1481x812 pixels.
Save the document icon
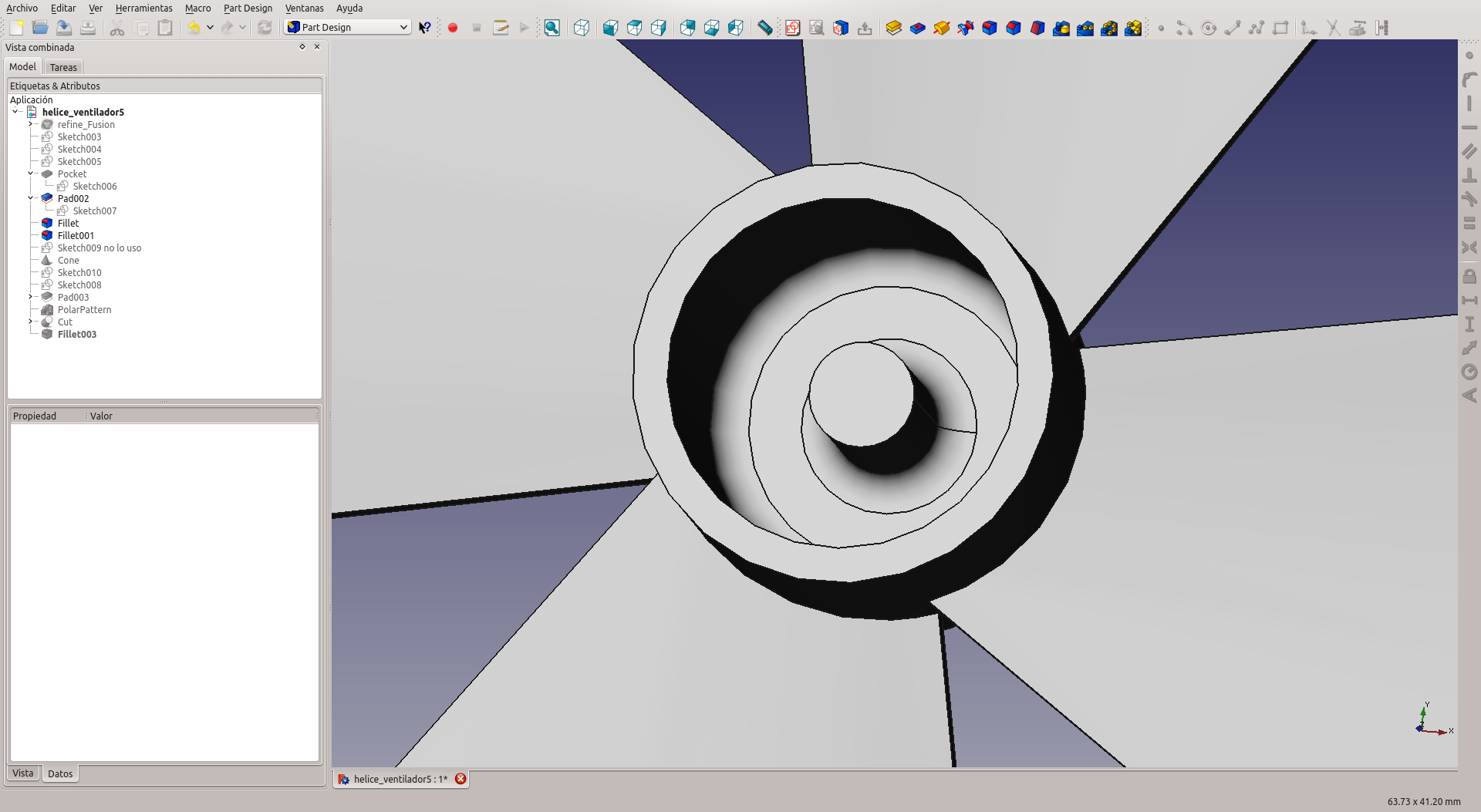pos(64,28)
